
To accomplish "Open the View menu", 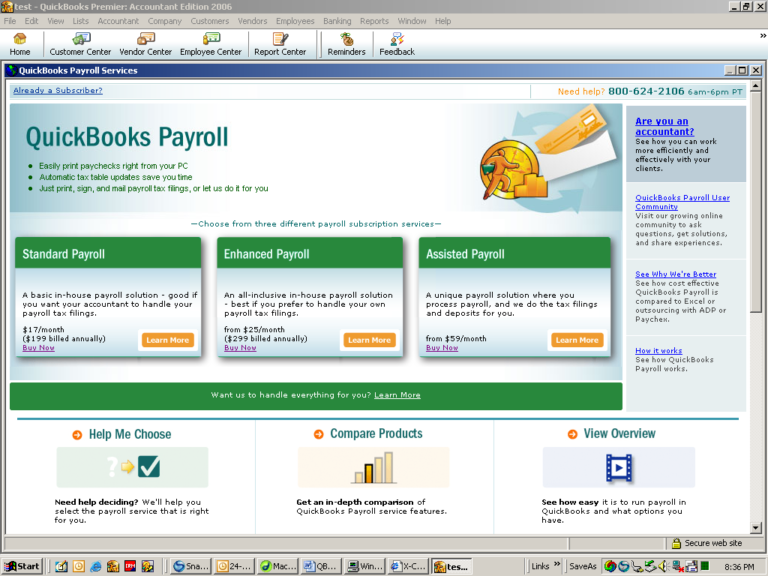I will (55, 21).
